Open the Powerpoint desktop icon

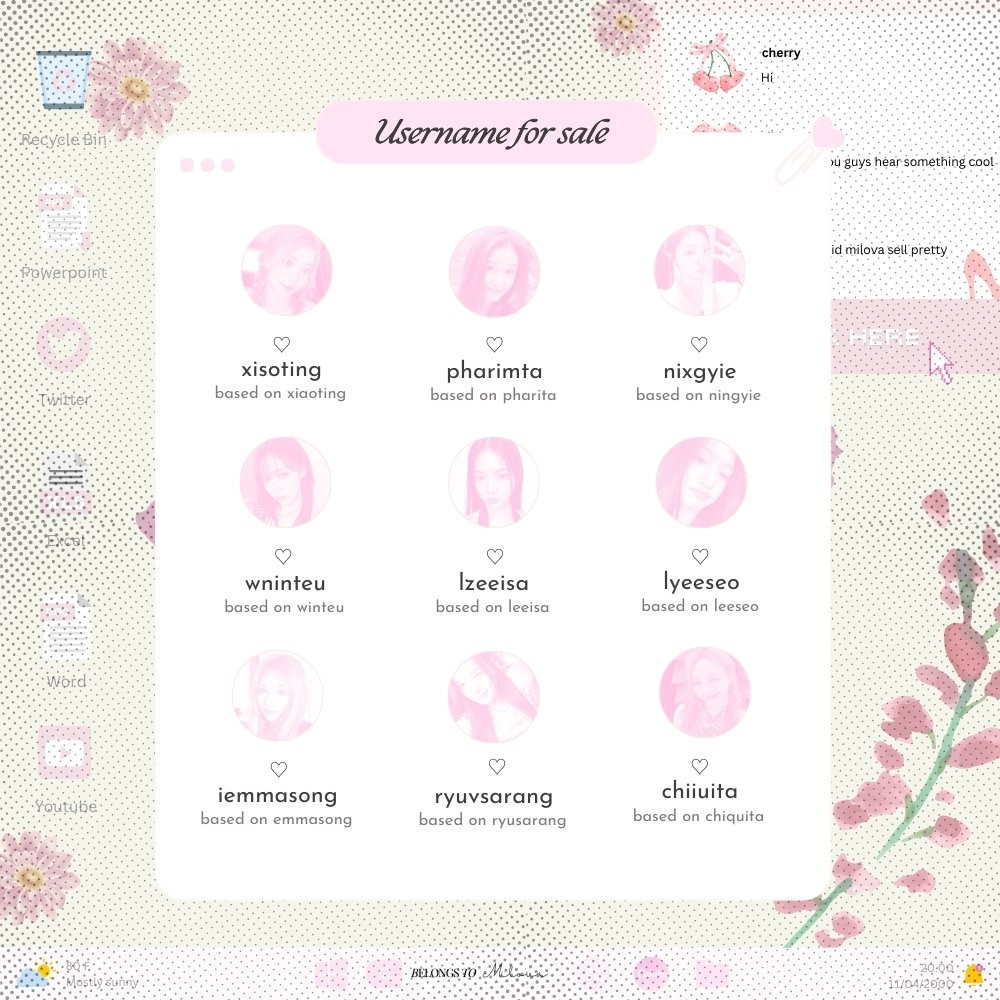click(x=63, y=217)
